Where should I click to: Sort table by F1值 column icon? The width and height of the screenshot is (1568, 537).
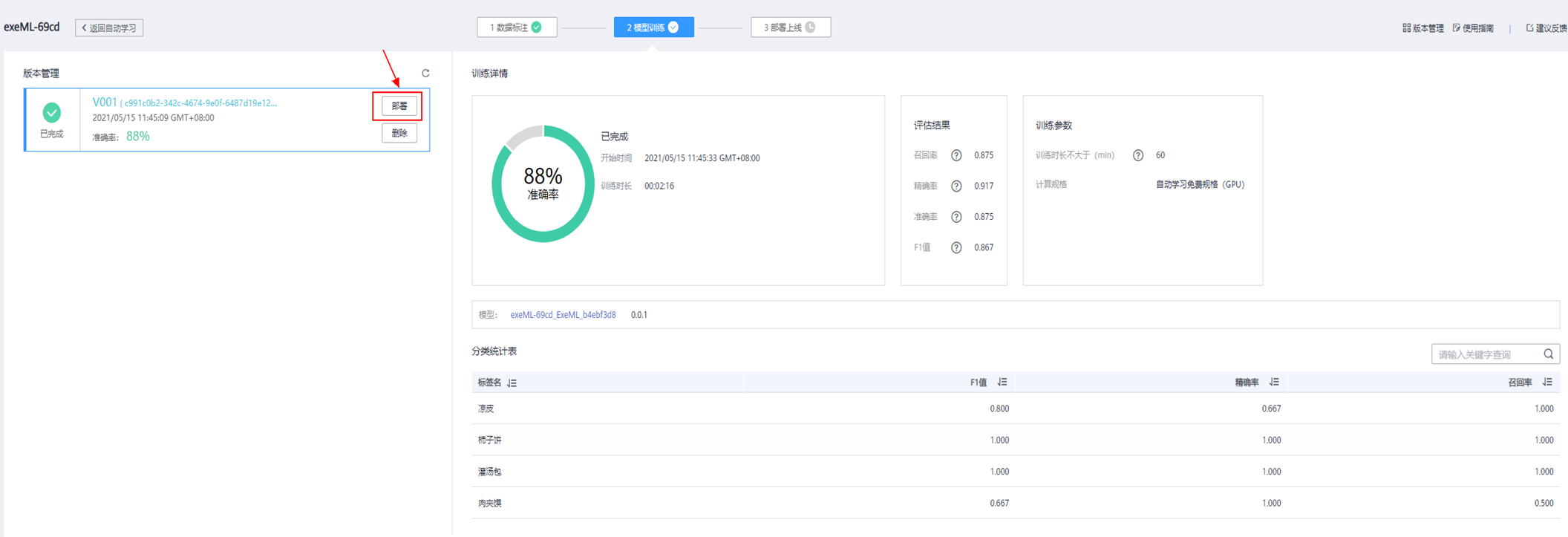click(1002, 383)
